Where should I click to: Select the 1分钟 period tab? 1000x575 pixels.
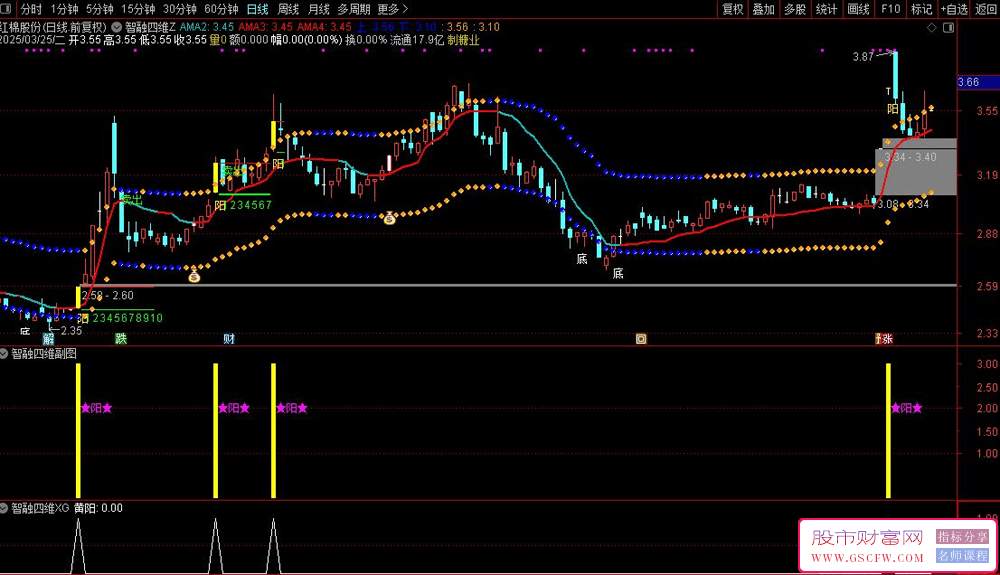click(x=64, y=9)
